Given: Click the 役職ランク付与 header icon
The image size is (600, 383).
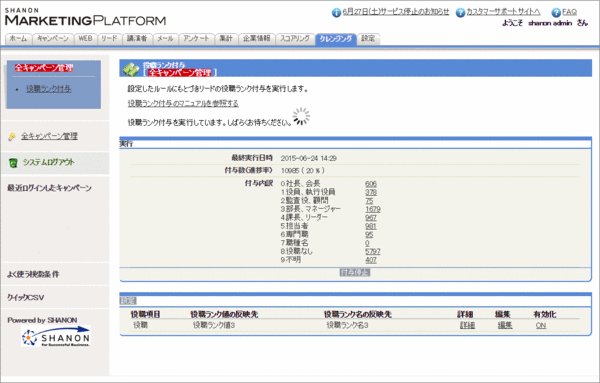Looking at the screenshot, I should click(x=131, y=69).
